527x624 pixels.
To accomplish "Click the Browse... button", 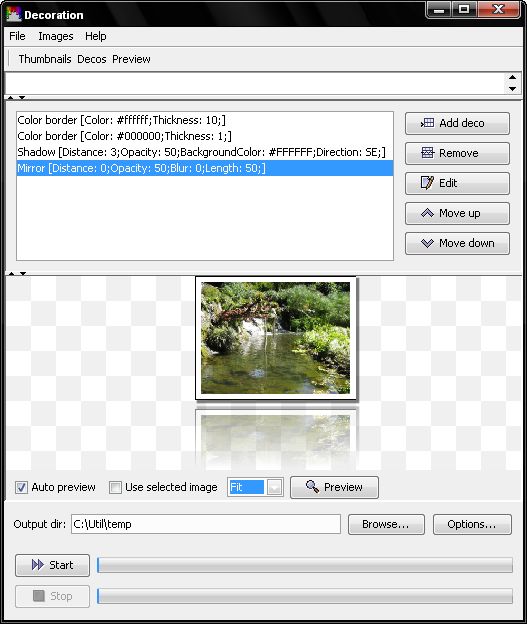I will (x=386, y=524).
